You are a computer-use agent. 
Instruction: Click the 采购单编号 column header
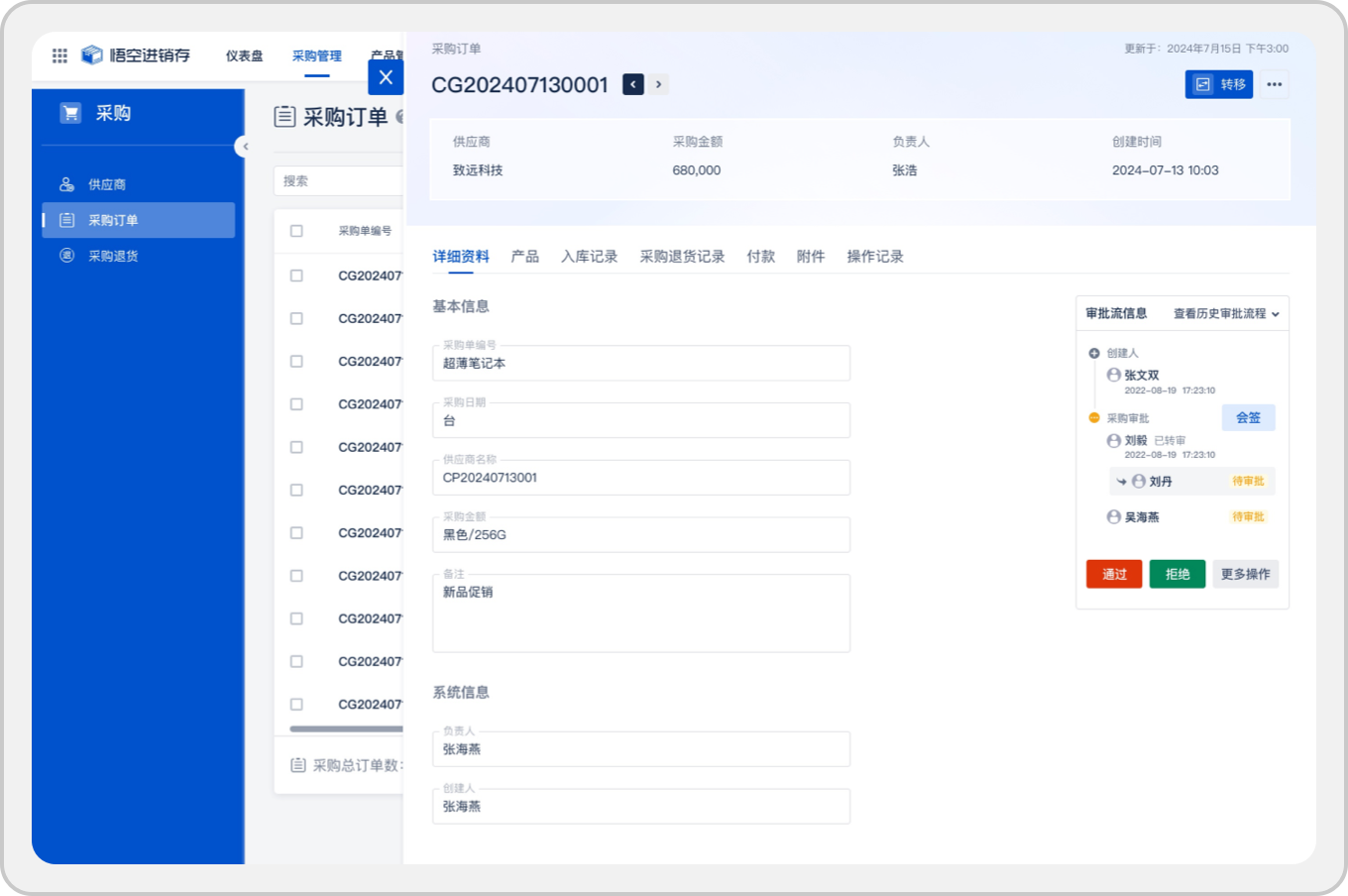365,231
